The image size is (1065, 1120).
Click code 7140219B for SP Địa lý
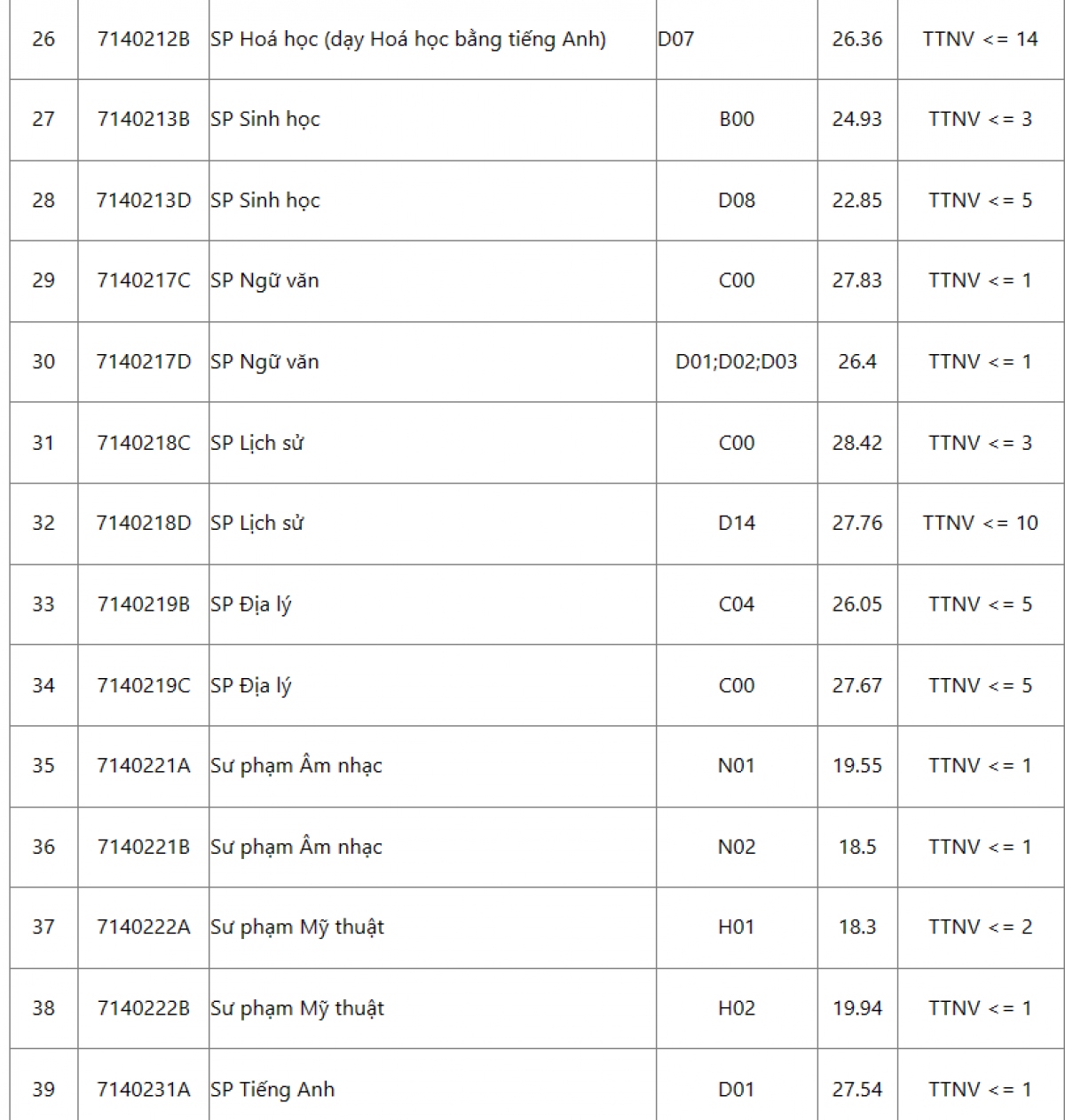(x=144, y=604)
